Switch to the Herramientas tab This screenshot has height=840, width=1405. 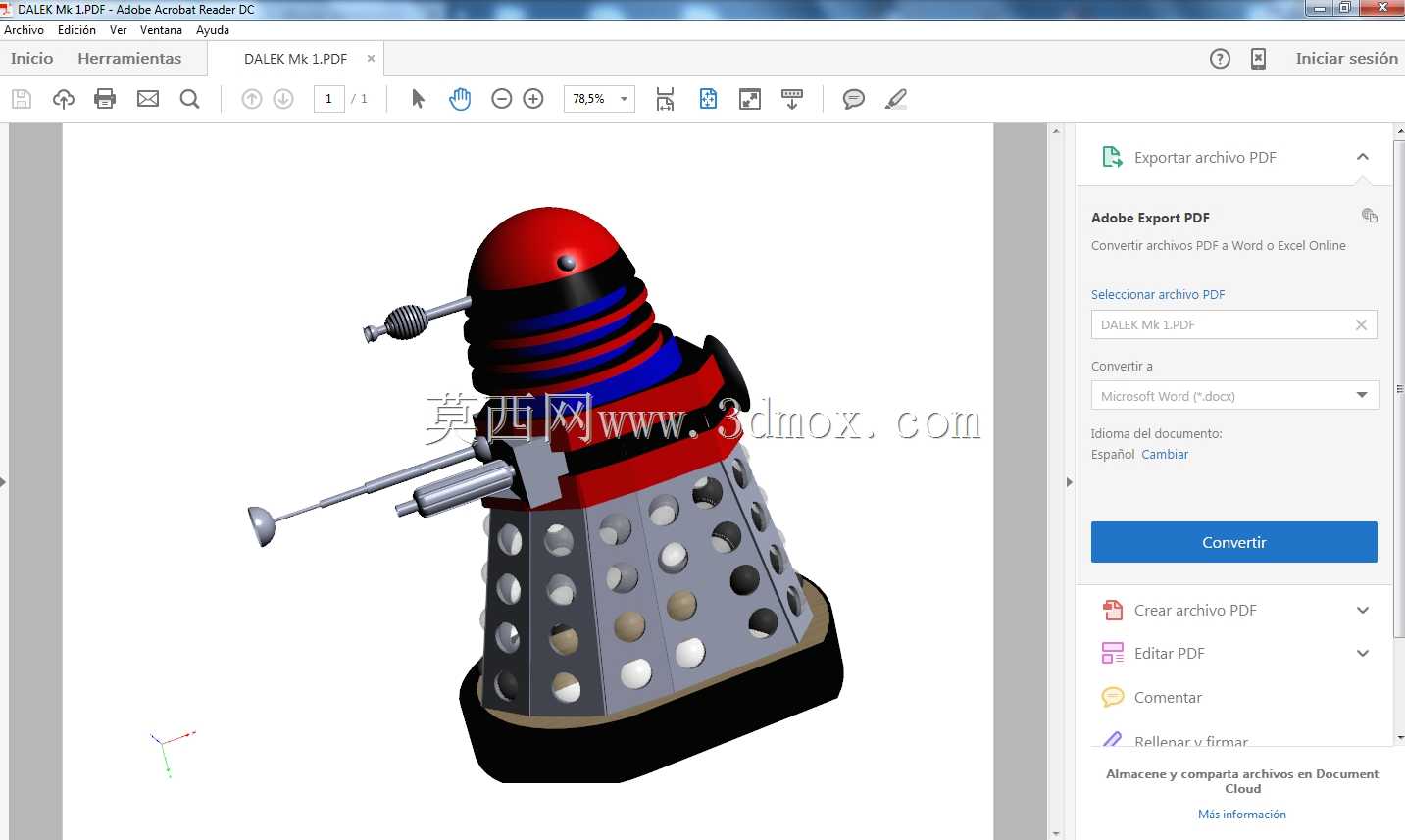click(x=129, y=59)
